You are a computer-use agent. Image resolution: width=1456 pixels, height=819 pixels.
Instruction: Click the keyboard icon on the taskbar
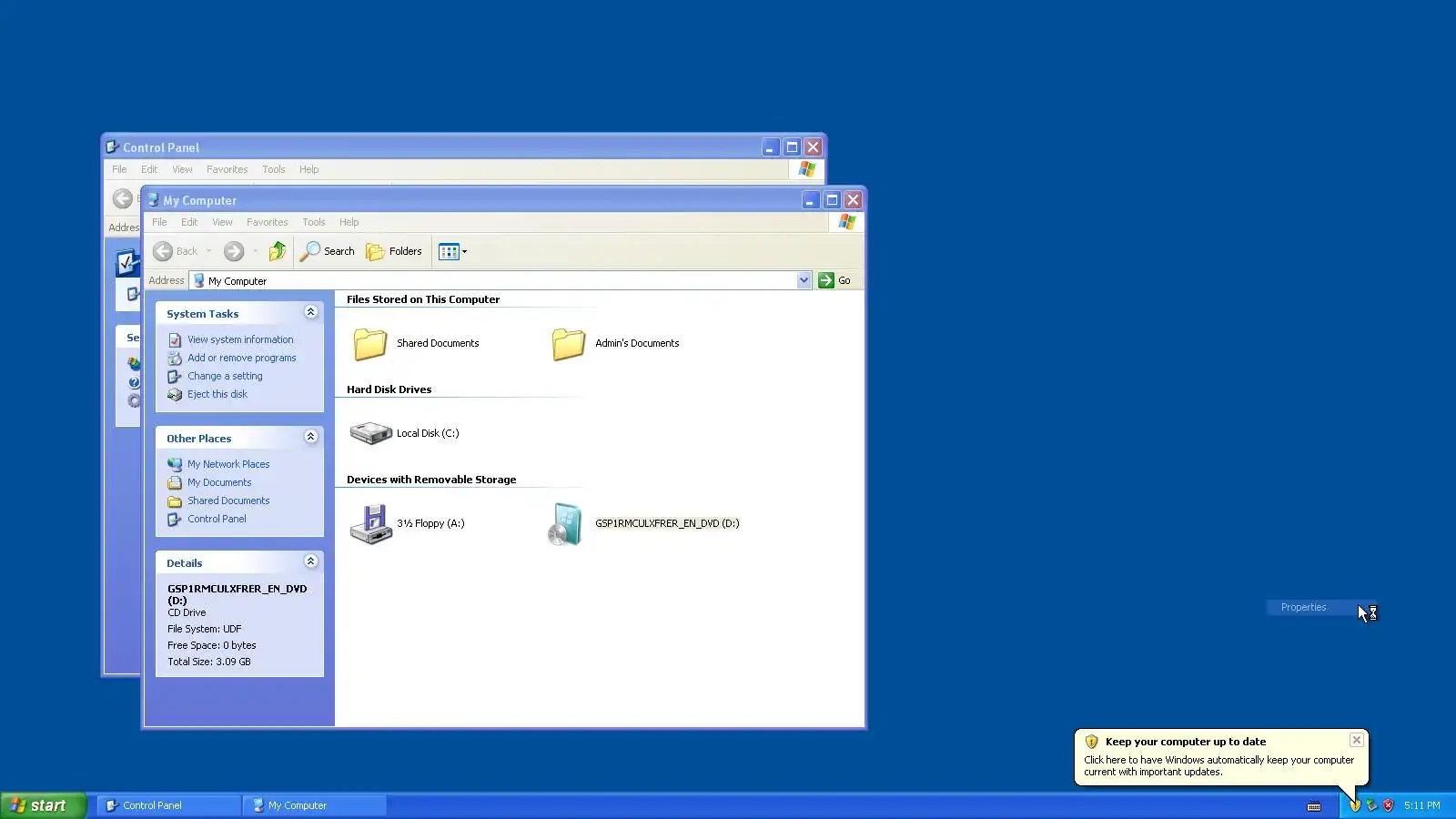click(1314, 805)
